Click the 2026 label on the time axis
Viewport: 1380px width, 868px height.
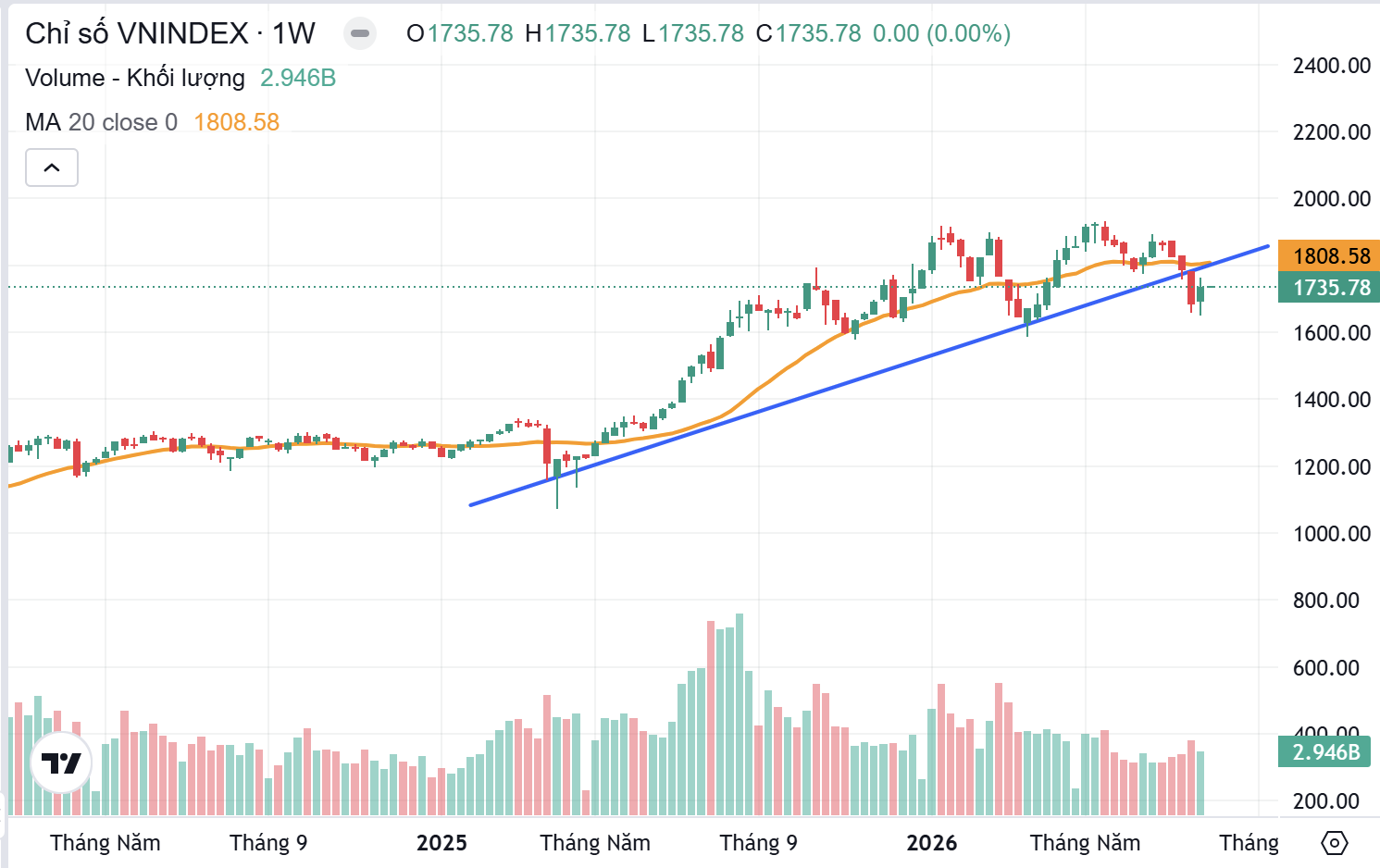931,843
